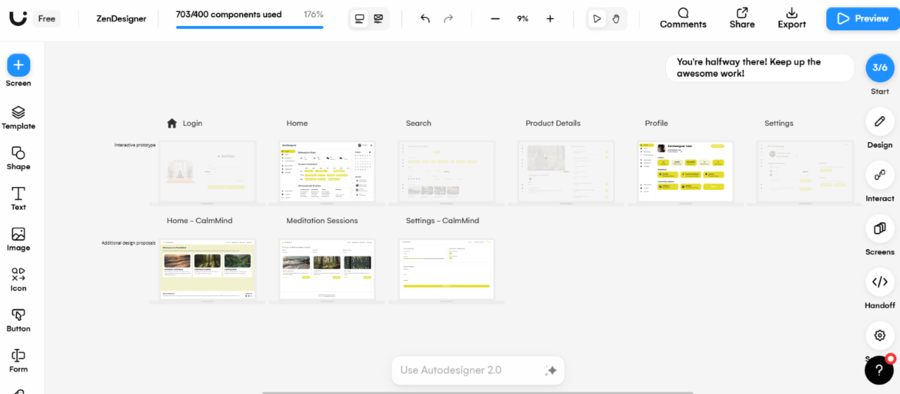Image resolution: width=900 pixels, height=394 pixels.
Task: Redo the last action
Action: tap(448, 18)
